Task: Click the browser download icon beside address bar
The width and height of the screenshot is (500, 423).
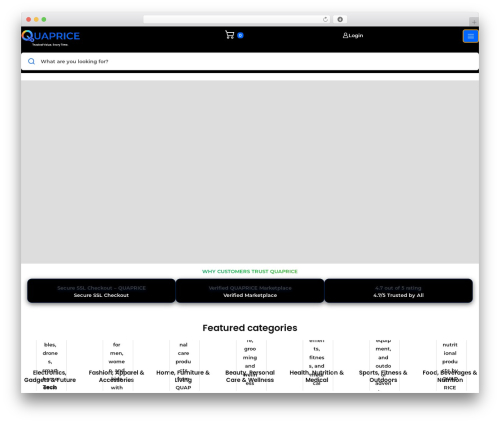Action: (x=340, y=19)
